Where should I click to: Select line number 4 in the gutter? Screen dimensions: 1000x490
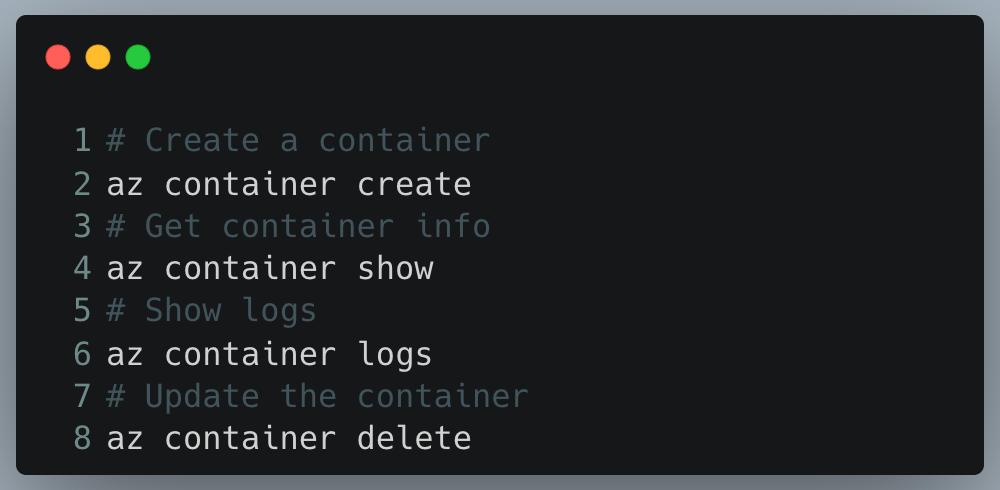click(x=82, y=269)
